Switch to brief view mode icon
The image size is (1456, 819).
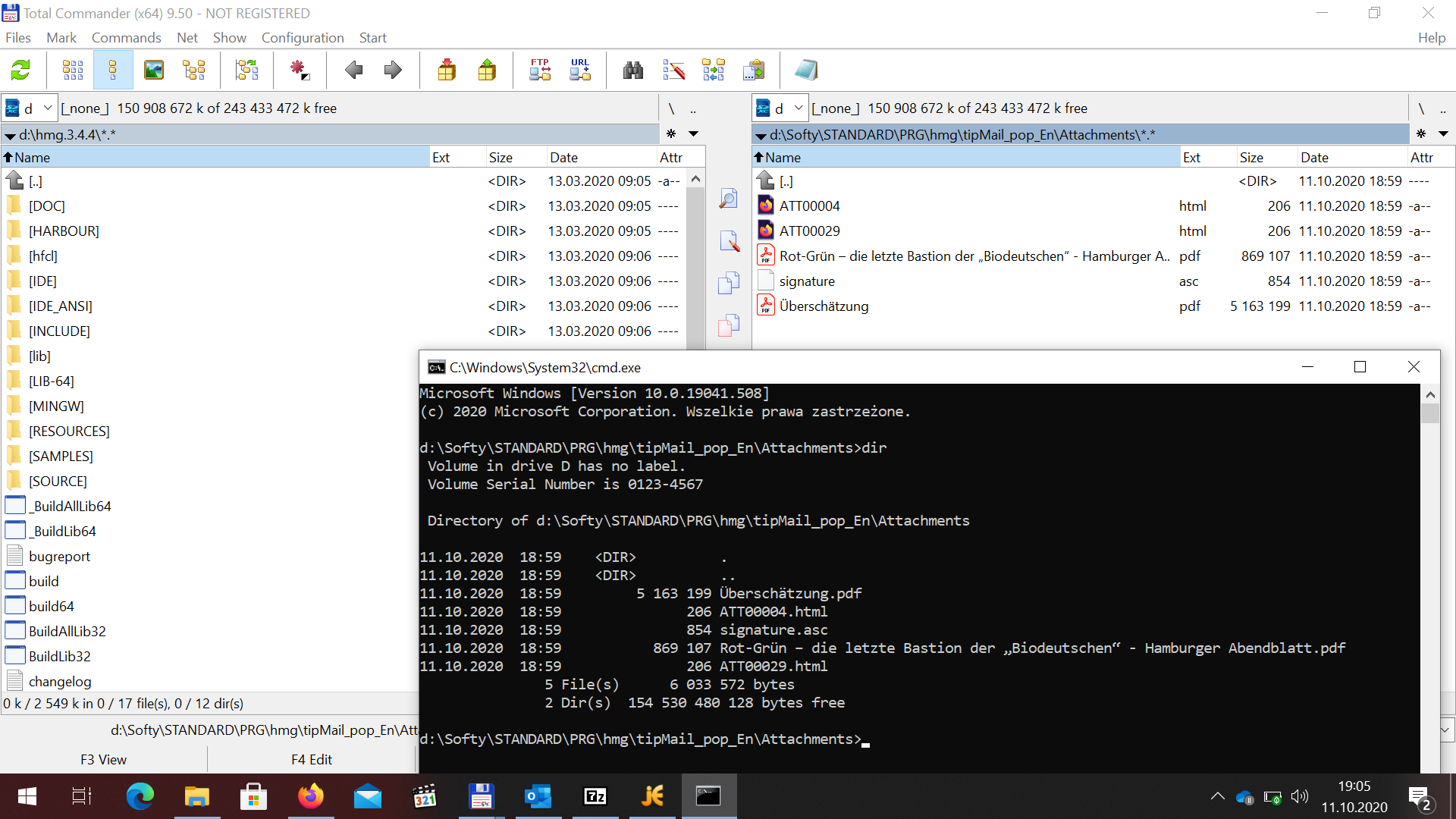tap(73, 71)
